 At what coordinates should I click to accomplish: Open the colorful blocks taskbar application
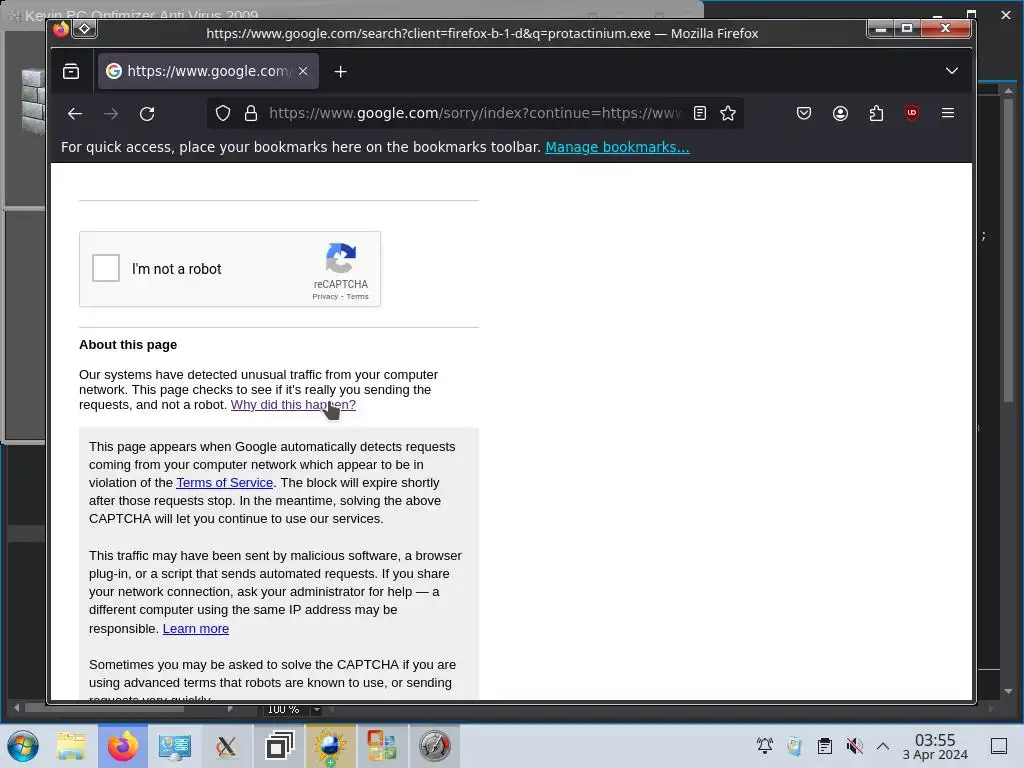[382, 746]
